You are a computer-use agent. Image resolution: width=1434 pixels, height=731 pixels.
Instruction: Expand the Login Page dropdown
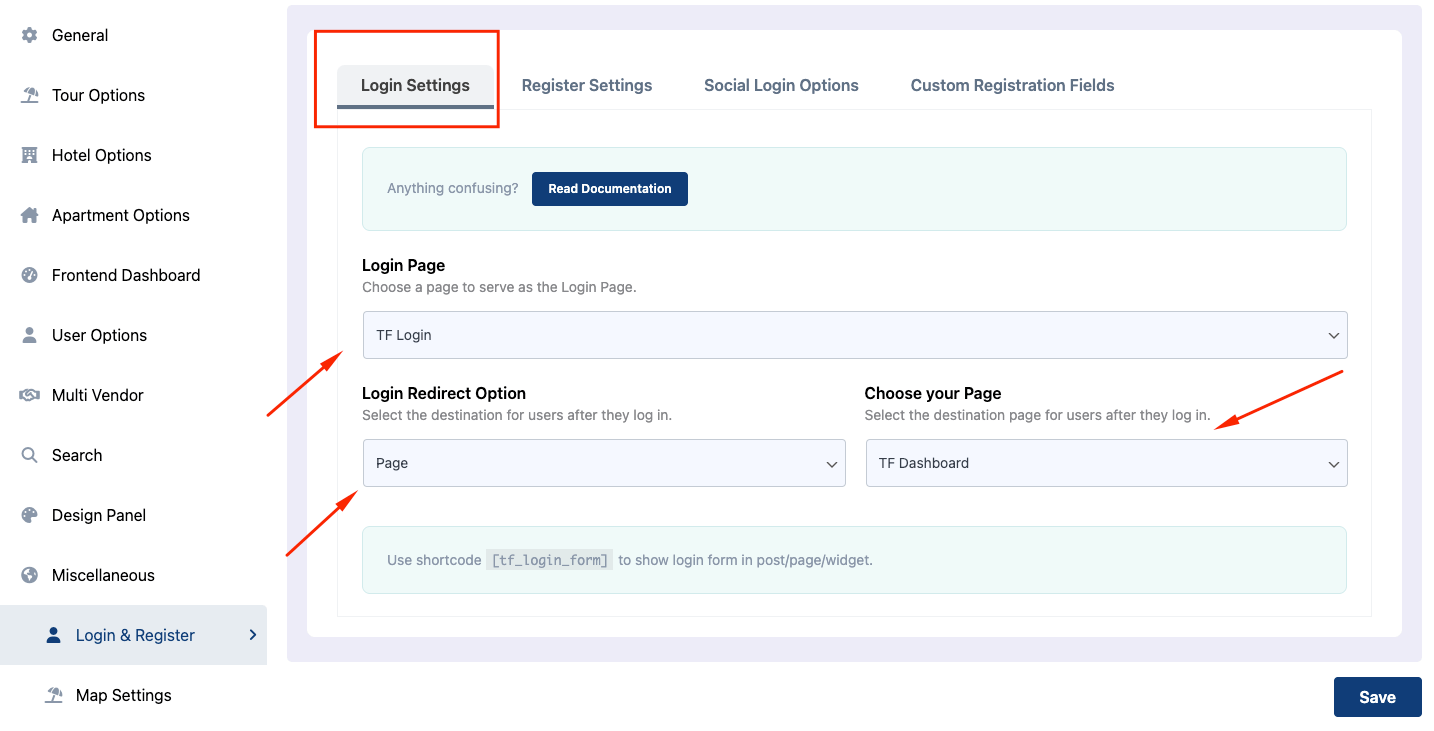coord(854,335)
